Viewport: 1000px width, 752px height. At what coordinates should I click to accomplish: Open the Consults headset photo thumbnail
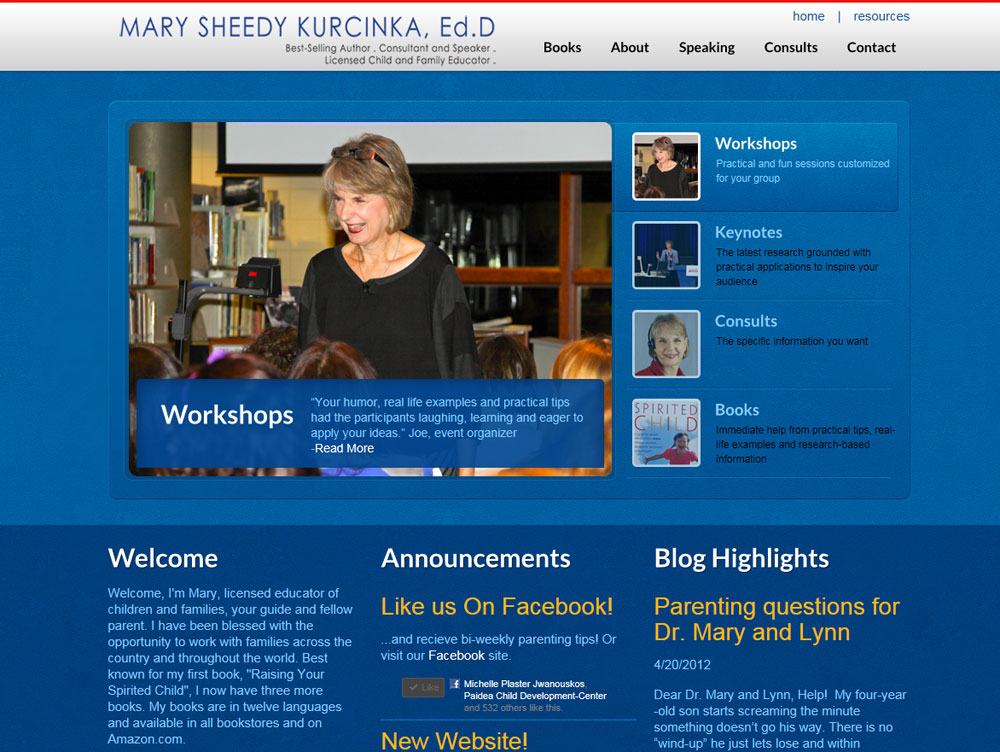pos(666,344)
